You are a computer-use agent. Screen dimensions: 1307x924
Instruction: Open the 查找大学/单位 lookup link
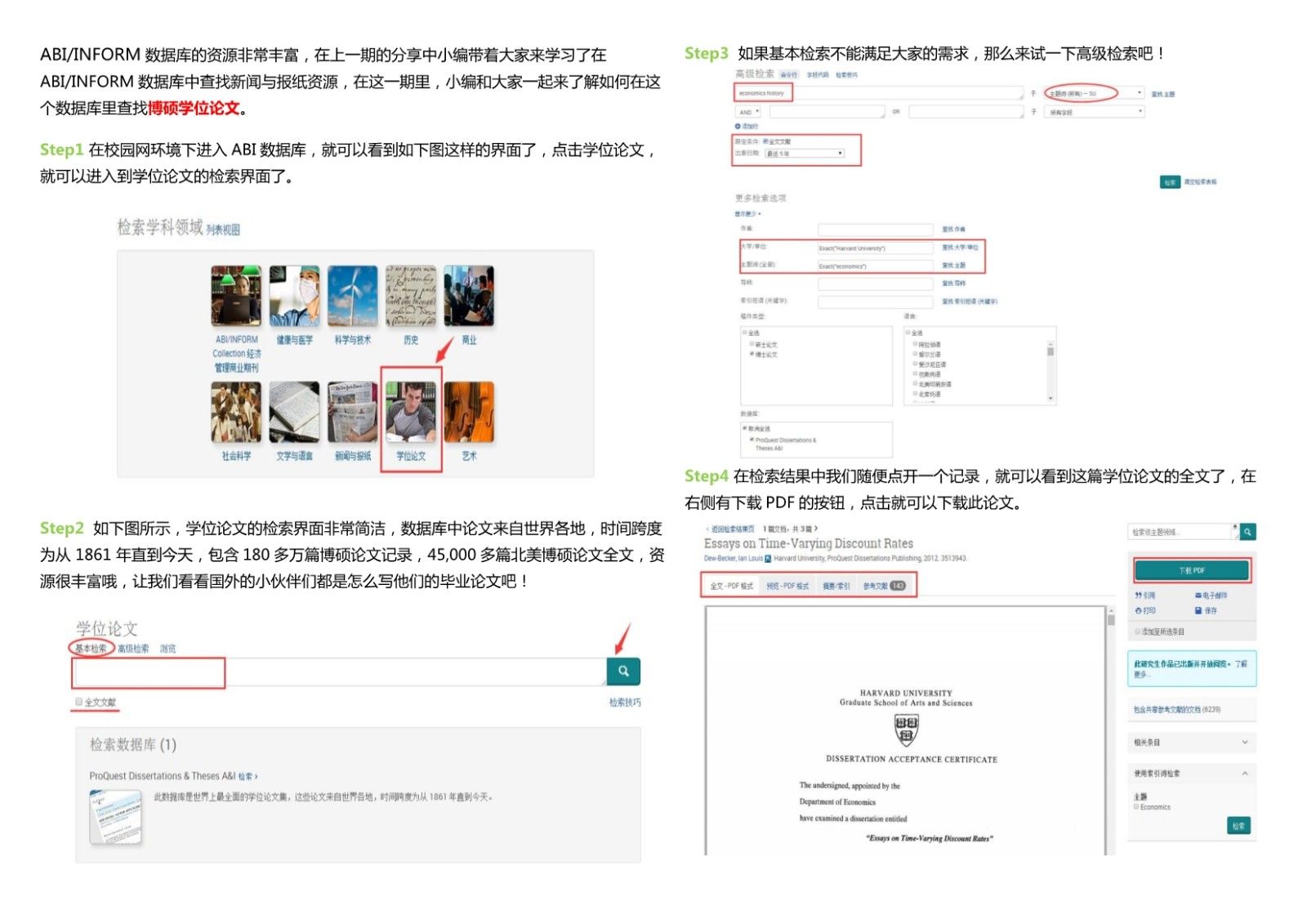click(x=960, y=247)
